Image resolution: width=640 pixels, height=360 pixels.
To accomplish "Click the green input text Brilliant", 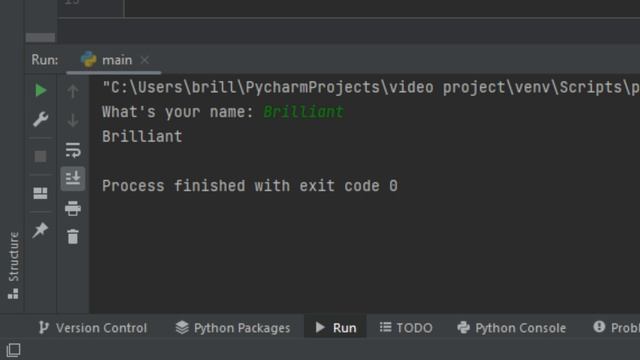I will pos(304,112).
